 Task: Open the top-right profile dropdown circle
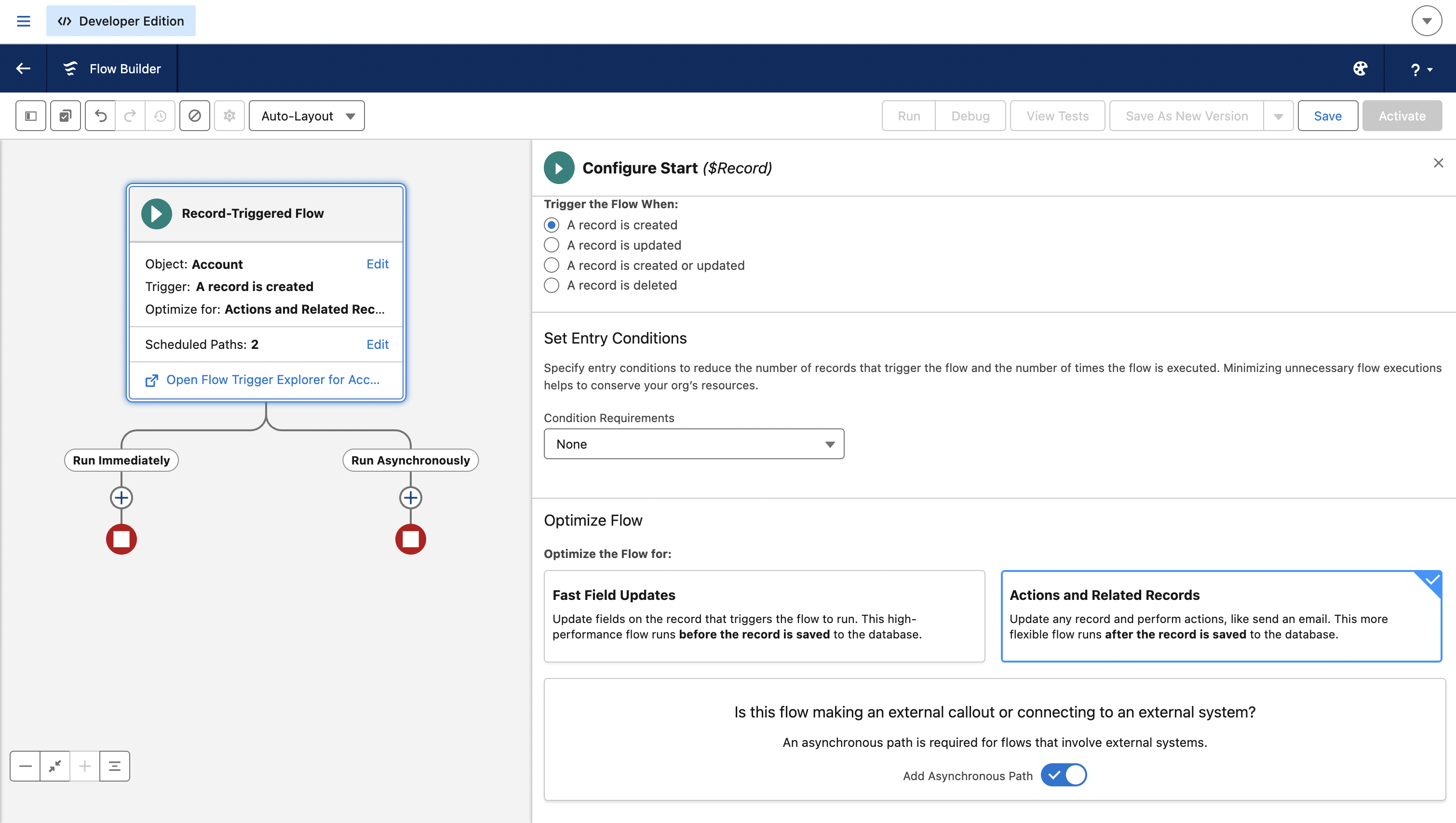point(1427,21)
